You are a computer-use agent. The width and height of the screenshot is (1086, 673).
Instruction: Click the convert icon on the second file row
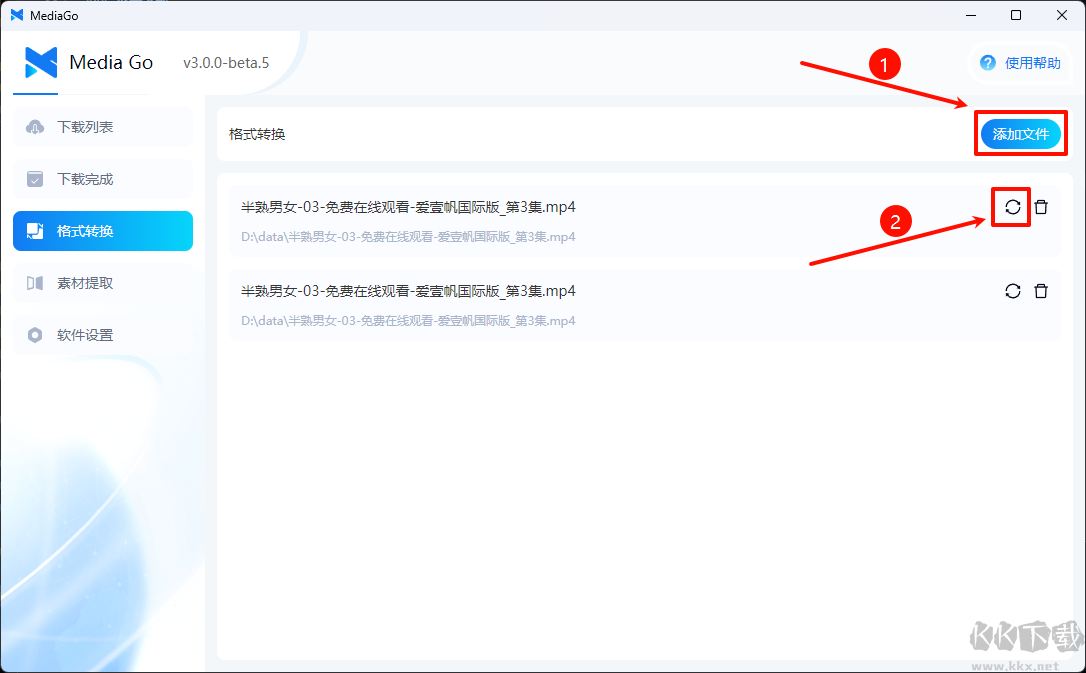pos(1013,291)
